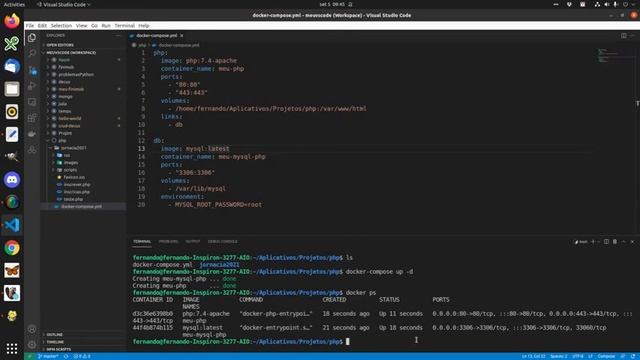
Task: Collapse the MEUVSCODE (WORKSPACE) section
Action: (x=82, y=53)
